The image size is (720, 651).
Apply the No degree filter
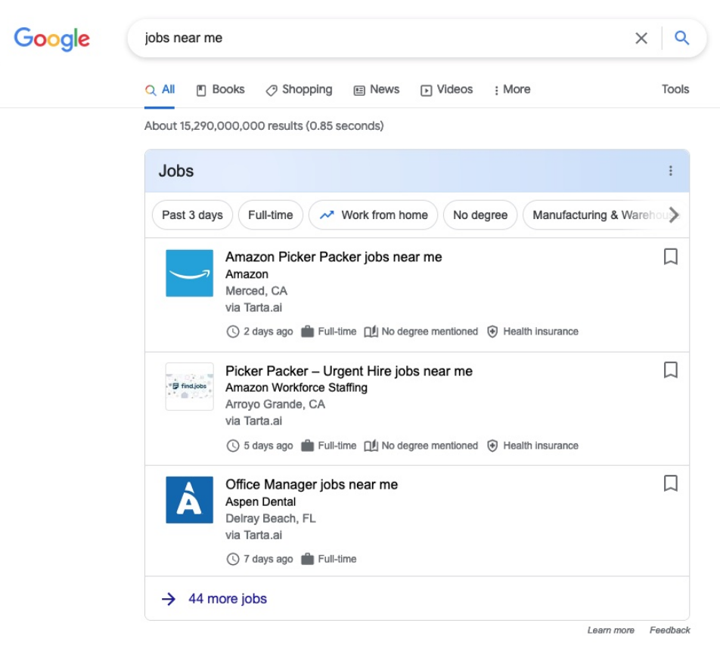[480, 215]
